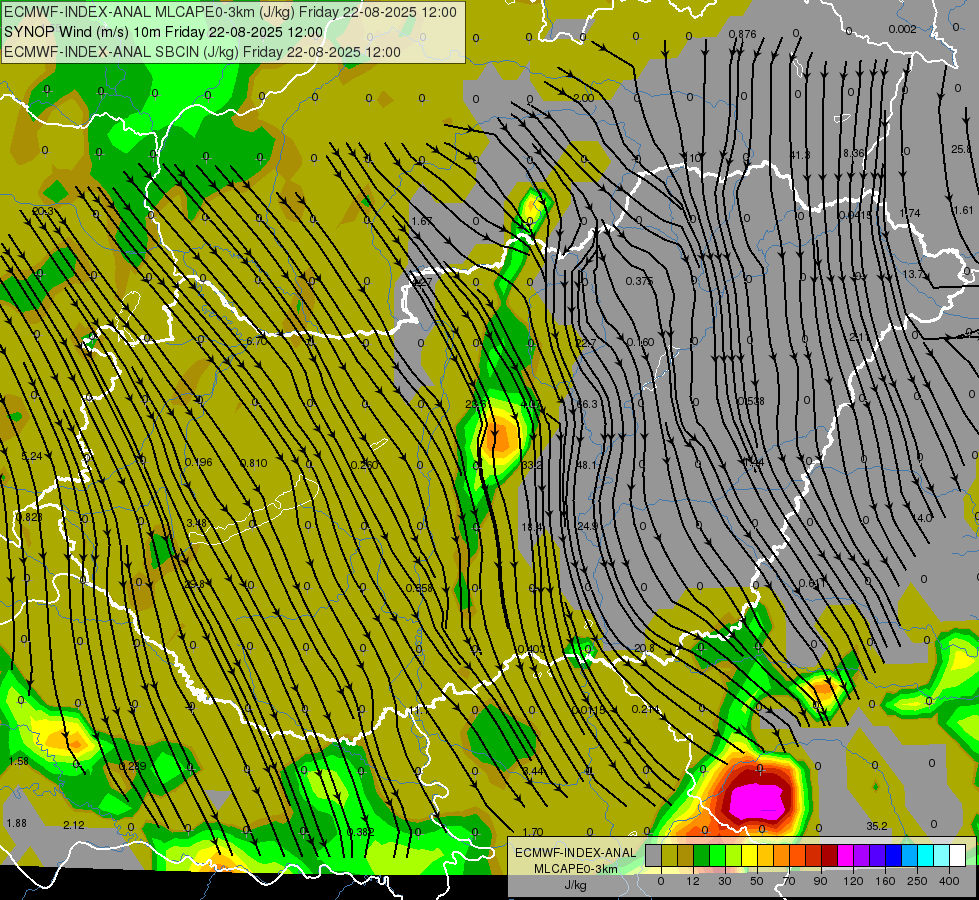This screenshot has height=900, width=979.
Task: Click the 1.61 map value
Action: 963,210
